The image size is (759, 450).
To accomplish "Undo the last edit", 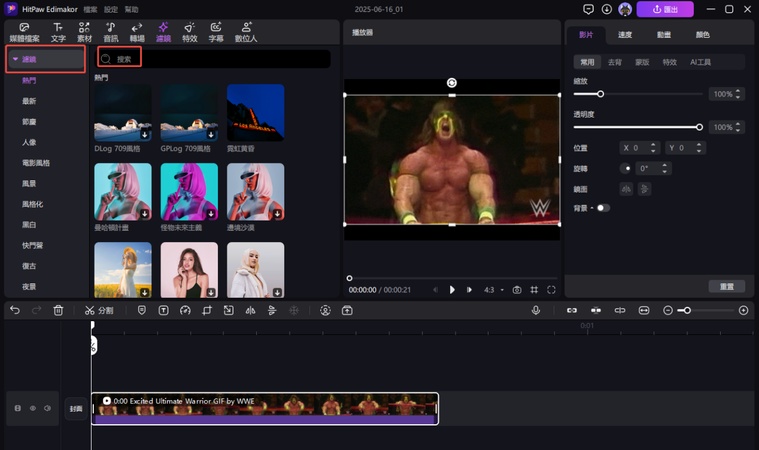I will coord(15,310).
